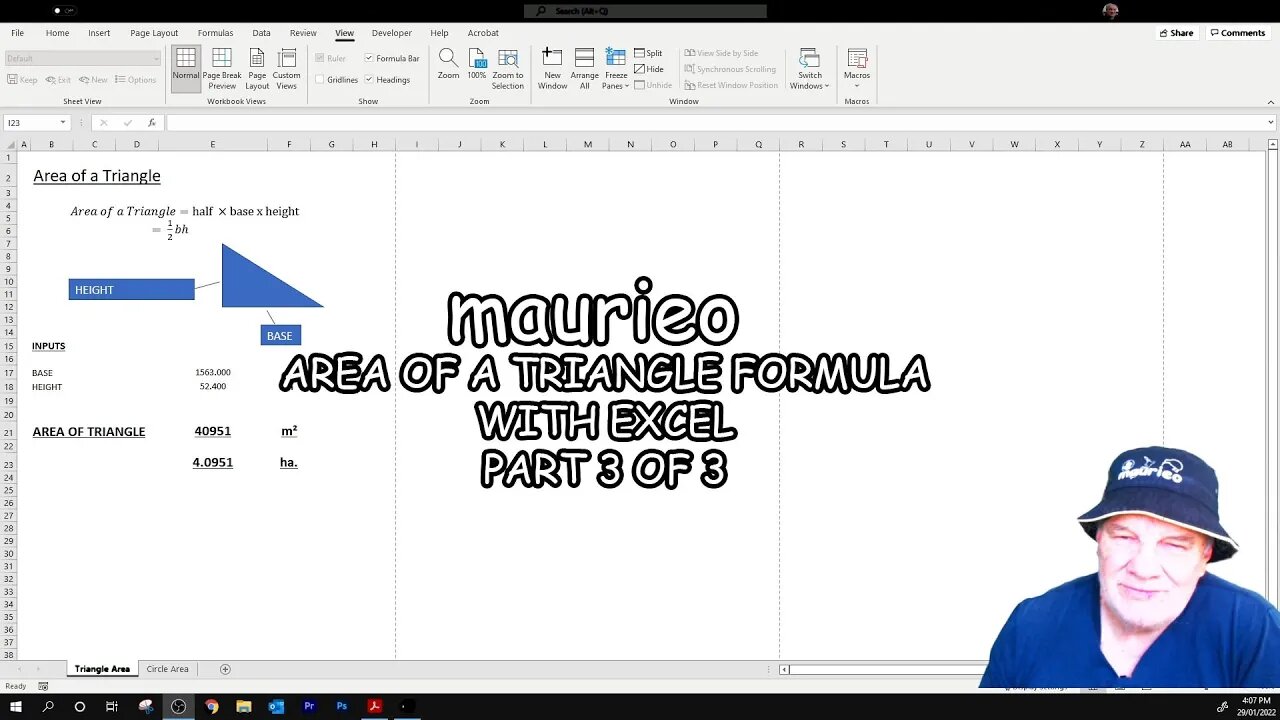Screen dimensions: 1280x720
Task: Open the Comments pane
Action: tap(1237, 33)
